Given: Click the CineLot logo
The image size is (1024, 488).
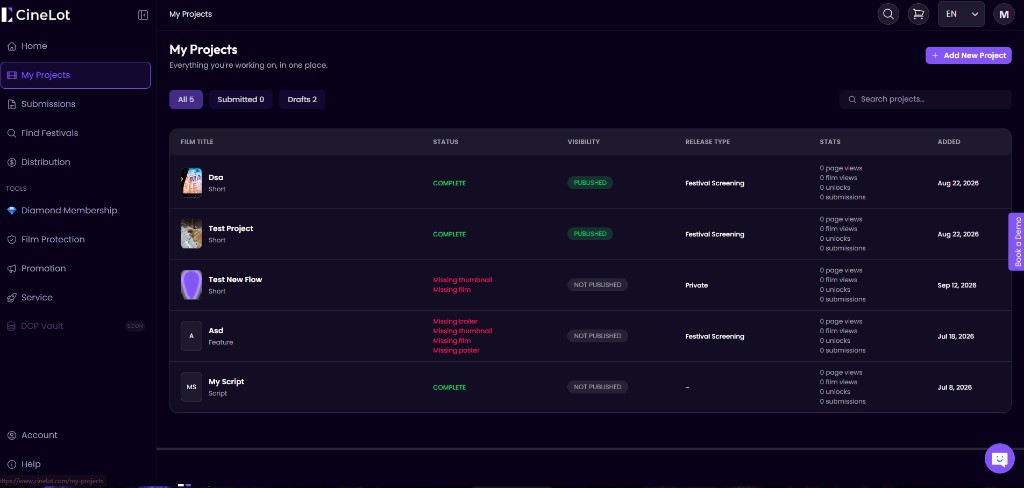Looking at the screenshot, I should coord(36,14).
